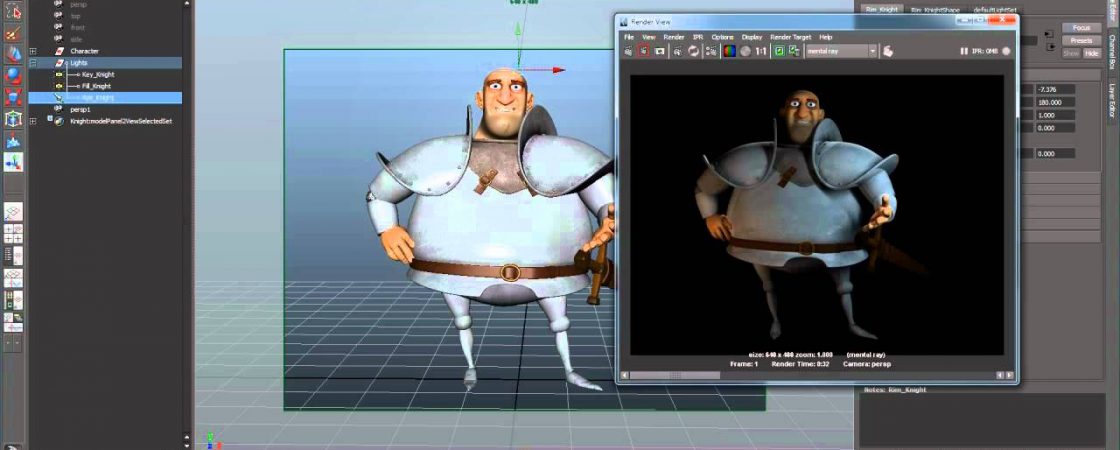Start IPR render from the toolbar icon
This screenshot has height=450, width=1120.
[677, 51]
